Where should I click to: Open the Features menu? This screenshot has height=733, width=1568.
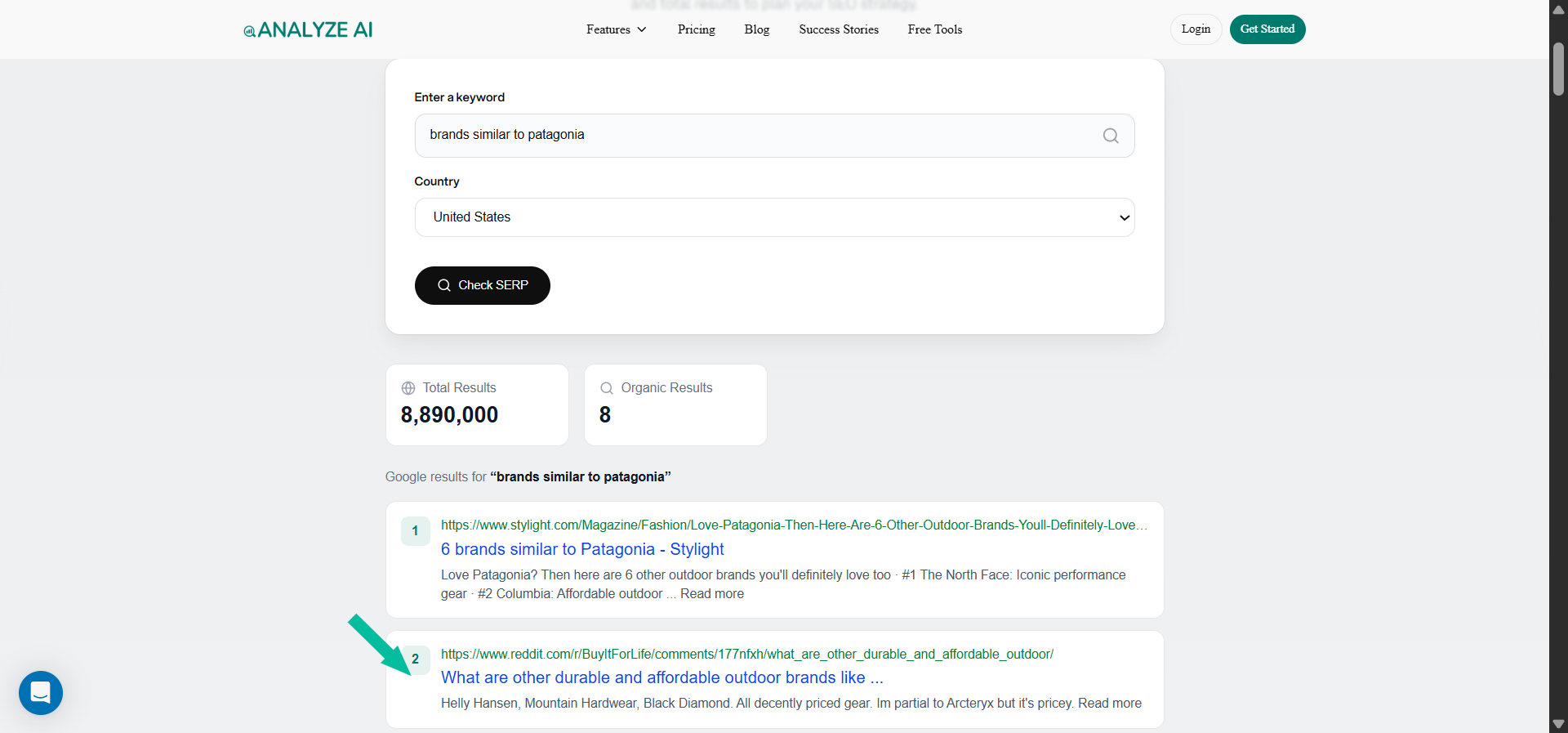[617, 29]
